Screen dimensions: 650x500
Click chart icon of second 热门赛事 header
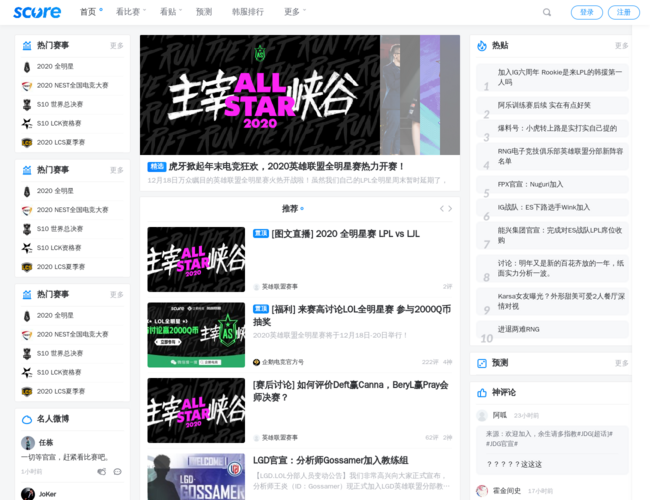pyautogui.click(x=27, y=170)
